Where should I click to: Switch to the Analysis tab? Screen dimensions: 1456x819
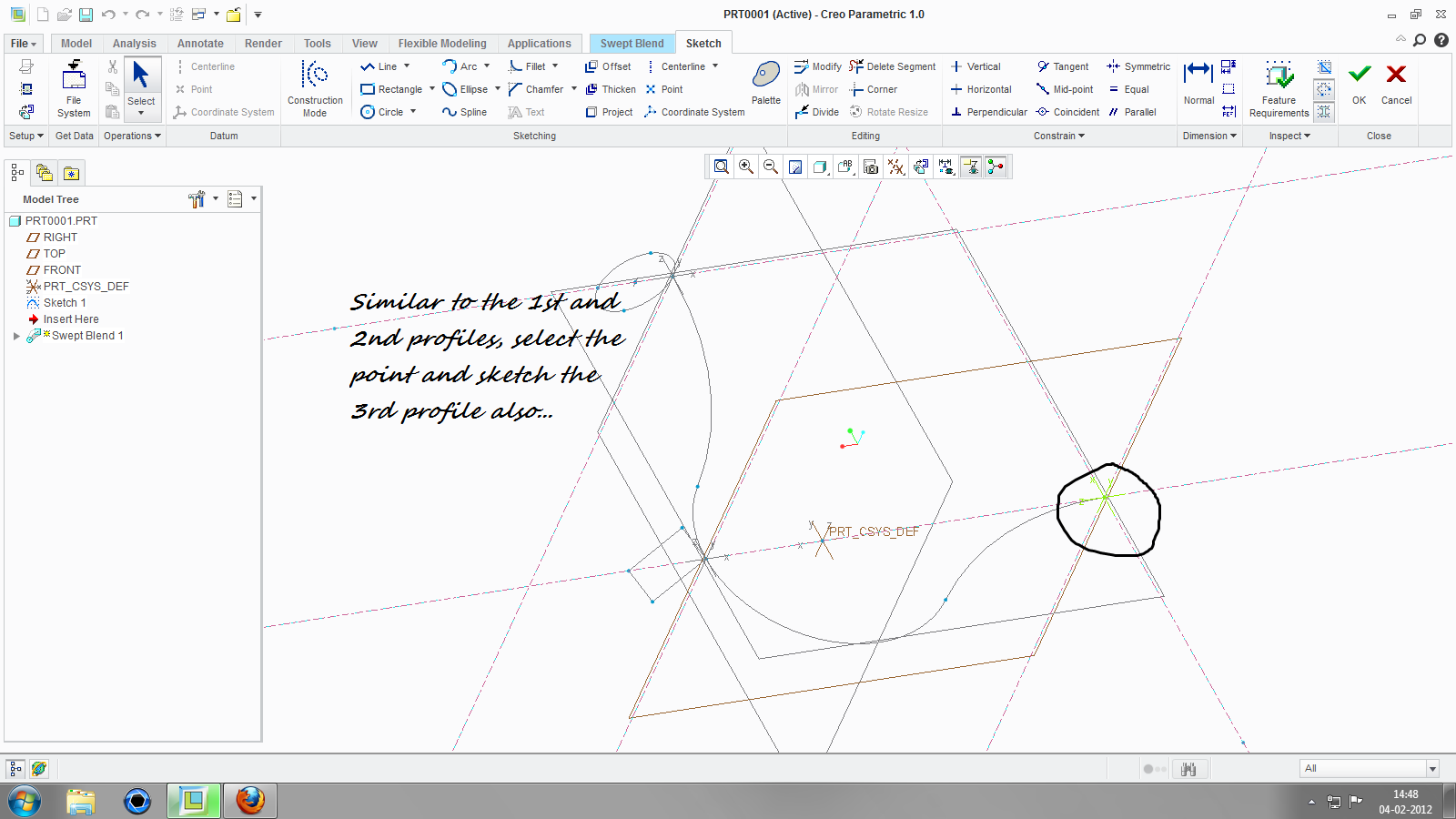coord(135,44)
